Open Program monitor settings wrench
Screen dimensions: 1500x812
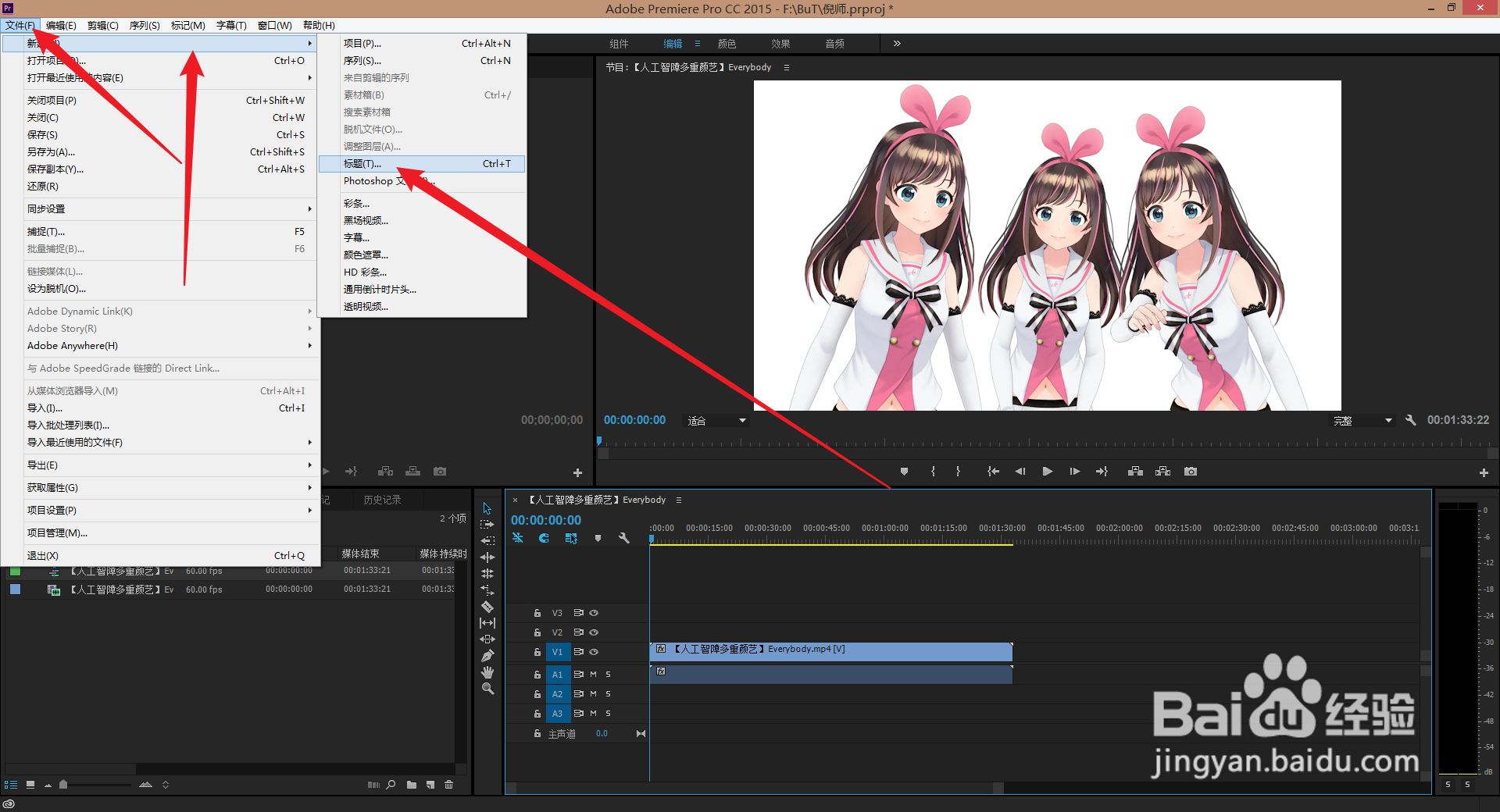coord(1410,420)
